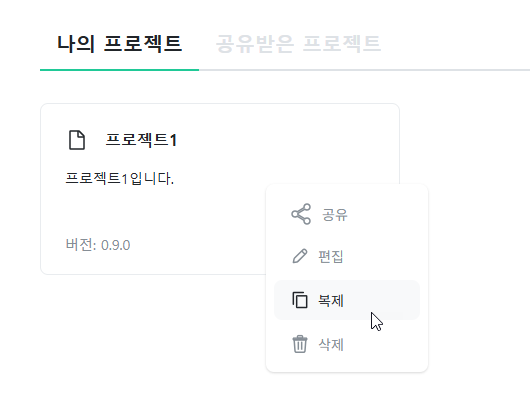Switch to 나의 프로젝트 tab
Viewport: 530px width, 416px height.
click(119, 43)
